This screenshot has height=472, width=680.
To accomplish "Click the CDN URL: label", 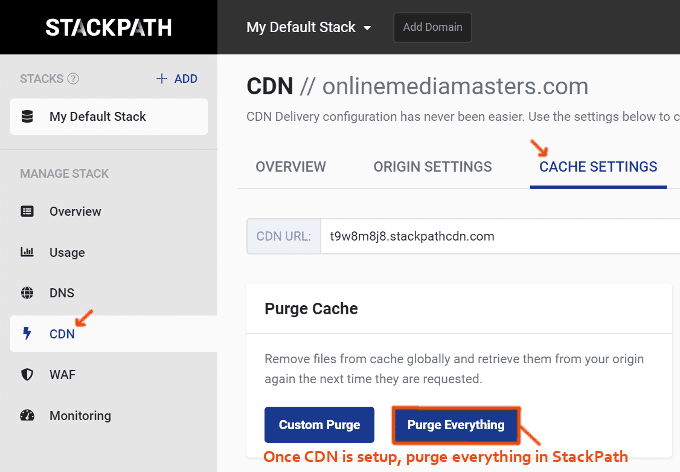I will 284,236.
